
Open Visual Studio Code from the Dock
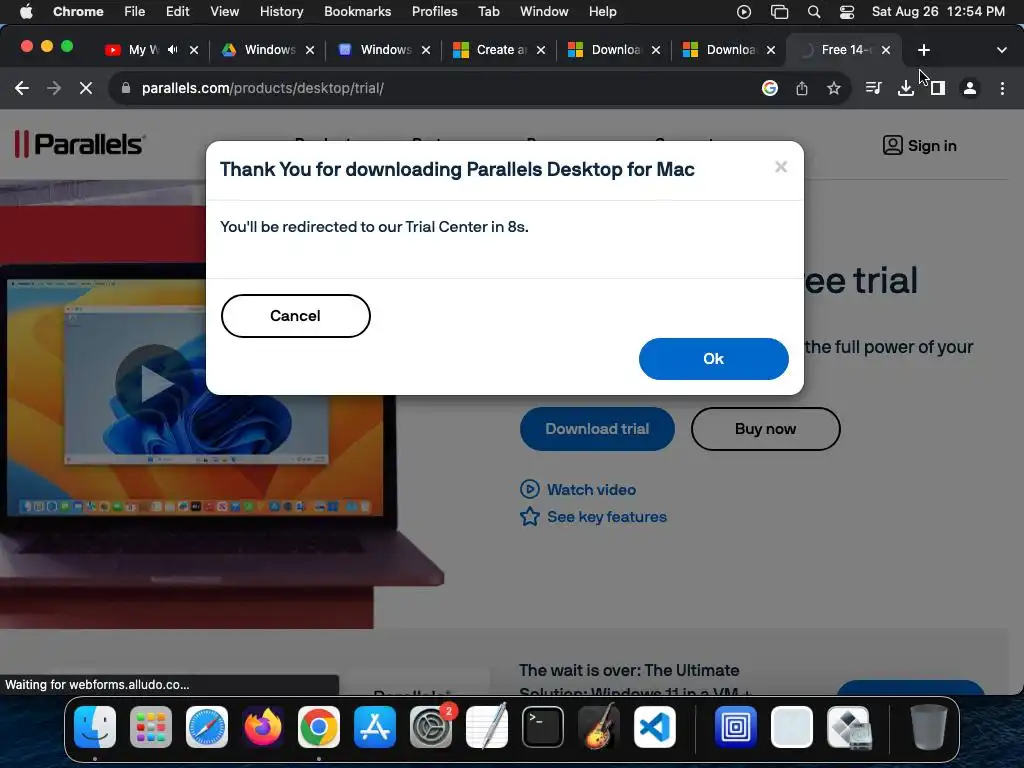655,727
